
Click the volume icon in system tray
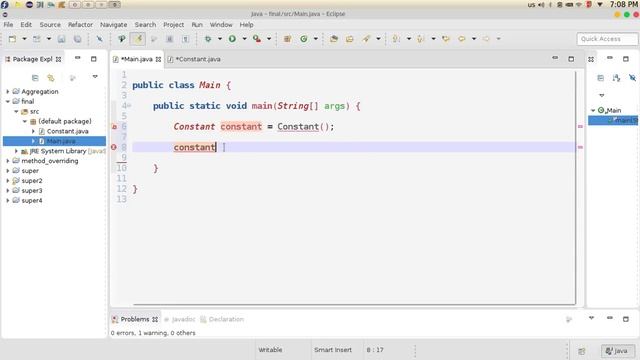541,5
